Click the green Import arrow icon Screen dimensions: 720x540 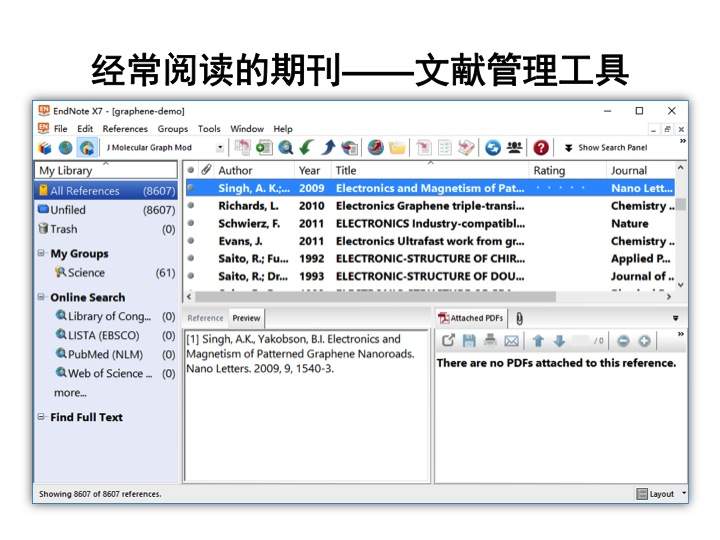[x=306, y=147]
